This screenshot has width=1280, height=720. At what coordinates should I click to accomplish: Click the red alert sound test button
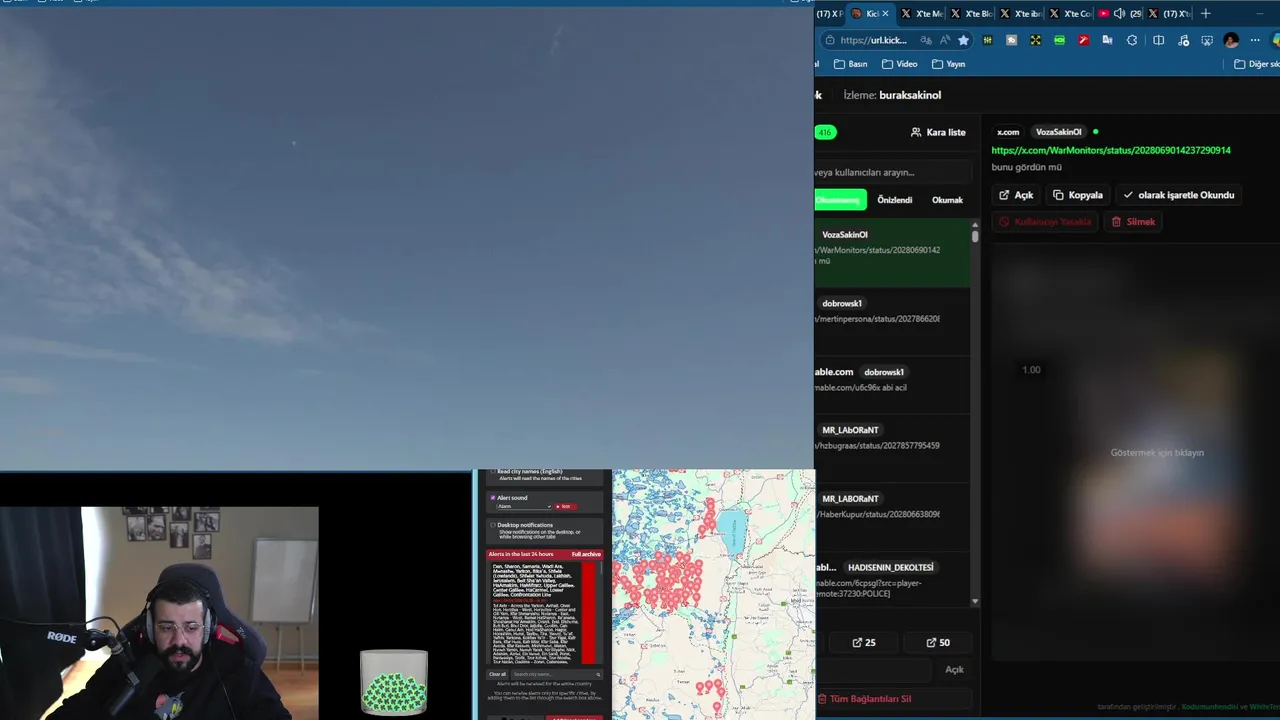tap(566, 507)
